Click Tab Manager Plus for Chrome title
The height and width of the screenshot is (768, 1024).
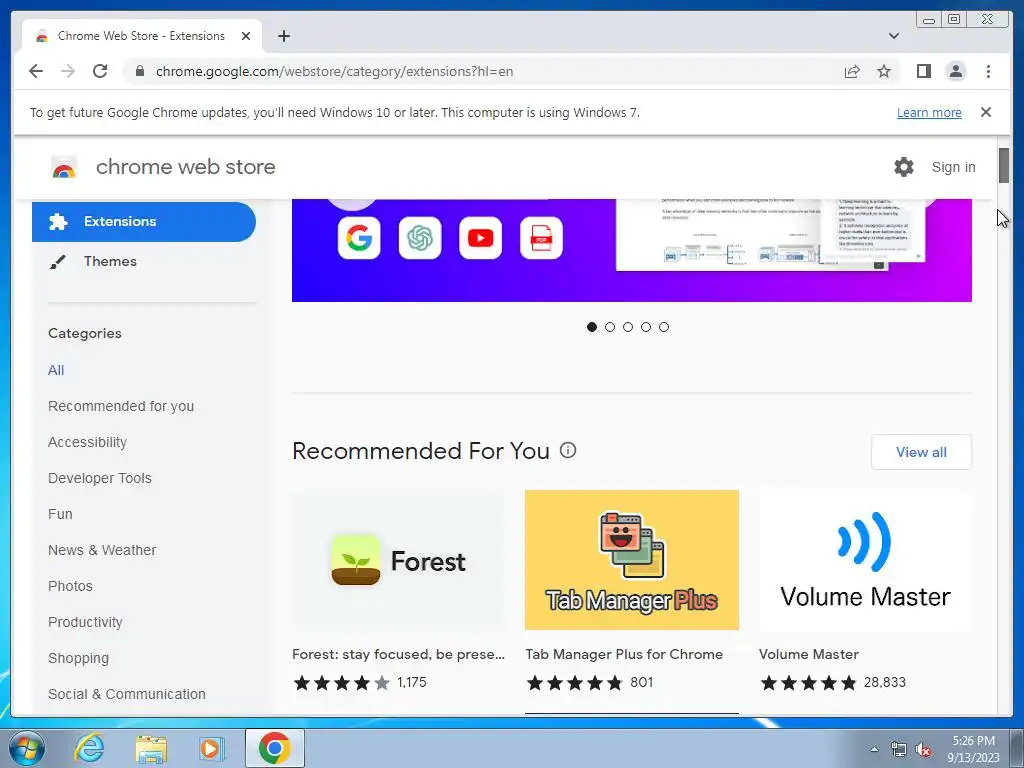tap(624, 654)
